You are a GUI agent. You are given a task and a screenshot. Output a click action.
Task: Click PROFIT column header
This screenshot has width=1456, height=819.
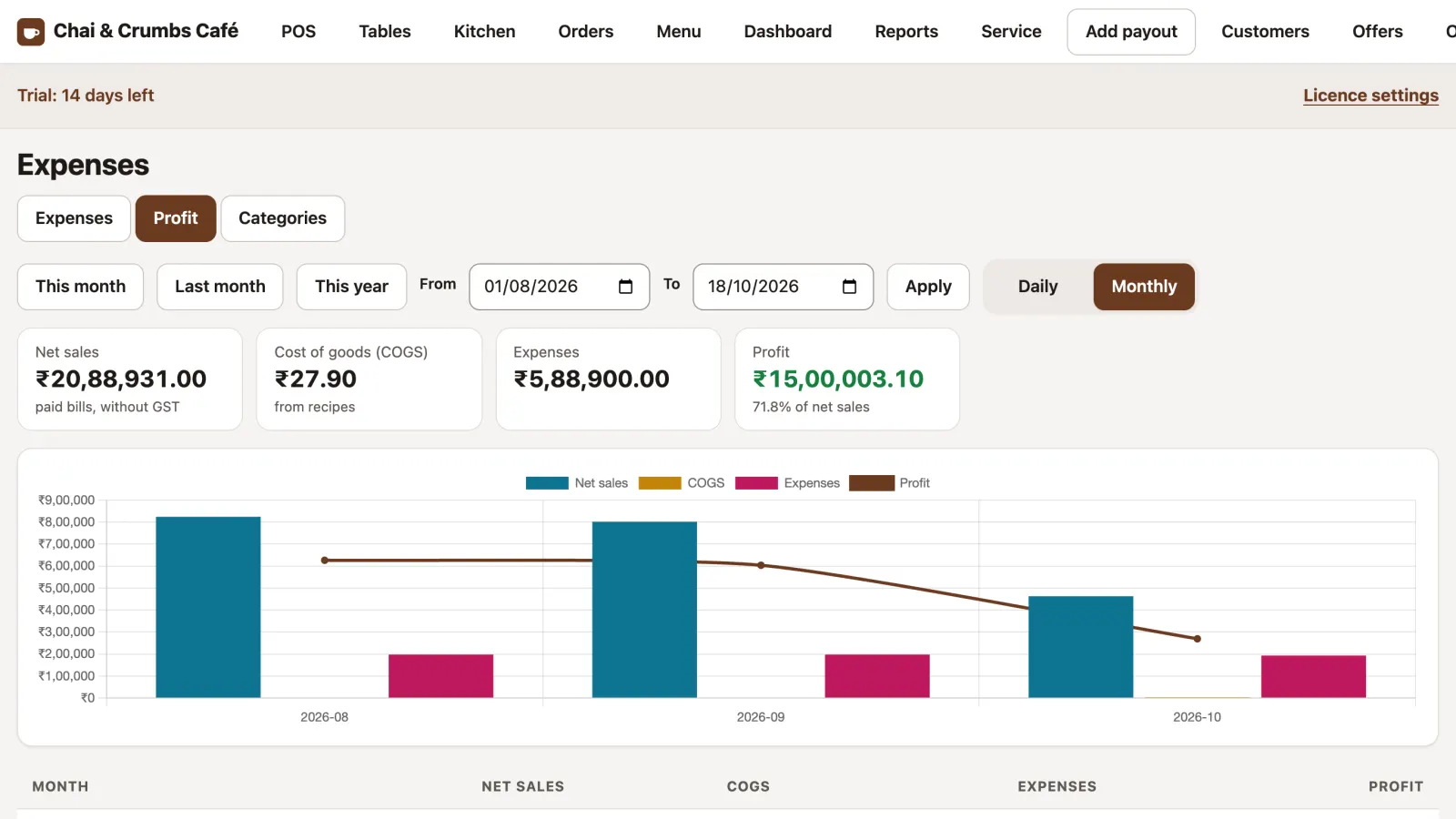(x=1396, y=786)
